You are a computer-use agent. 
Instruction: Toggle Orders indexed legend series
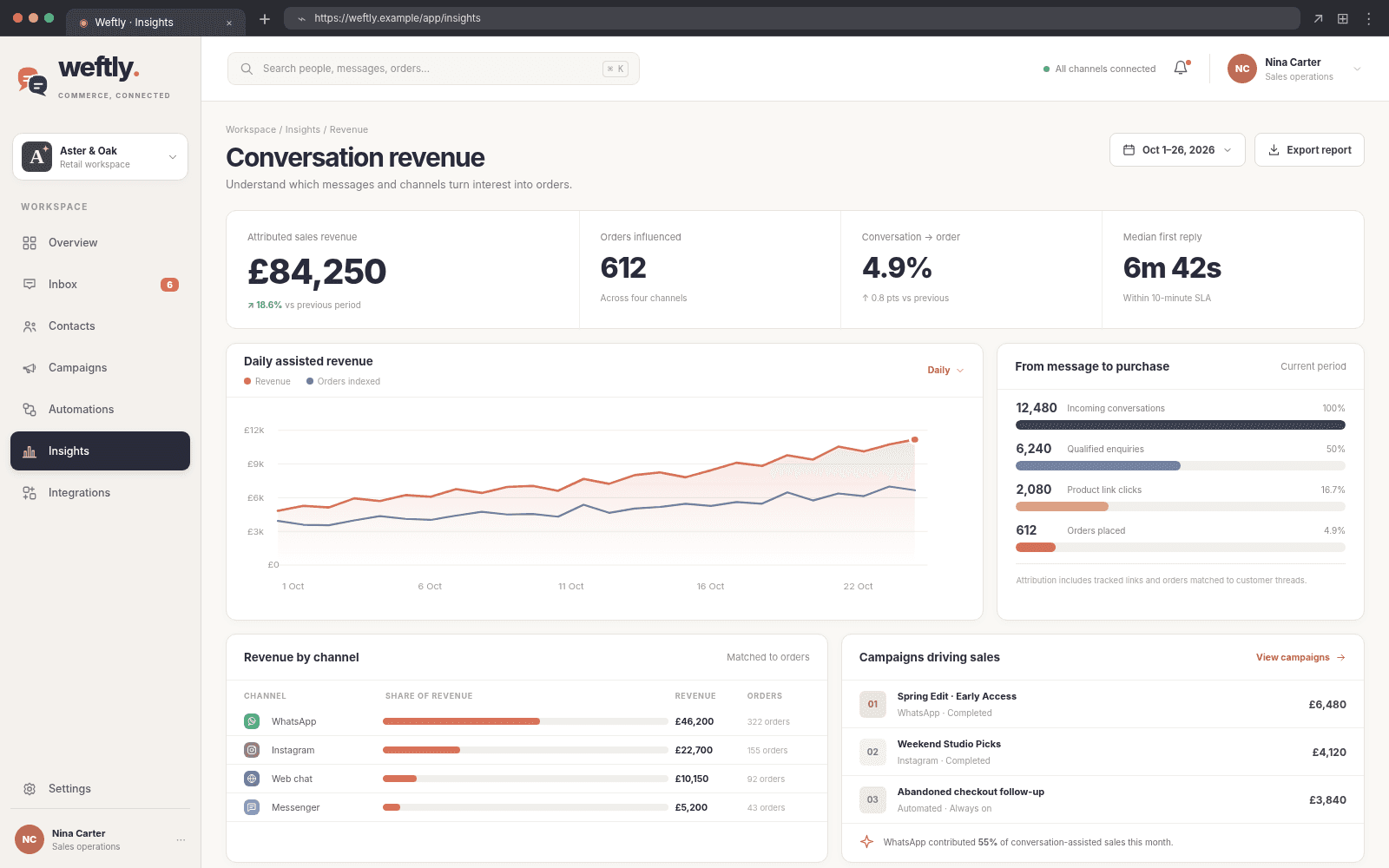(x=343, y=382)
